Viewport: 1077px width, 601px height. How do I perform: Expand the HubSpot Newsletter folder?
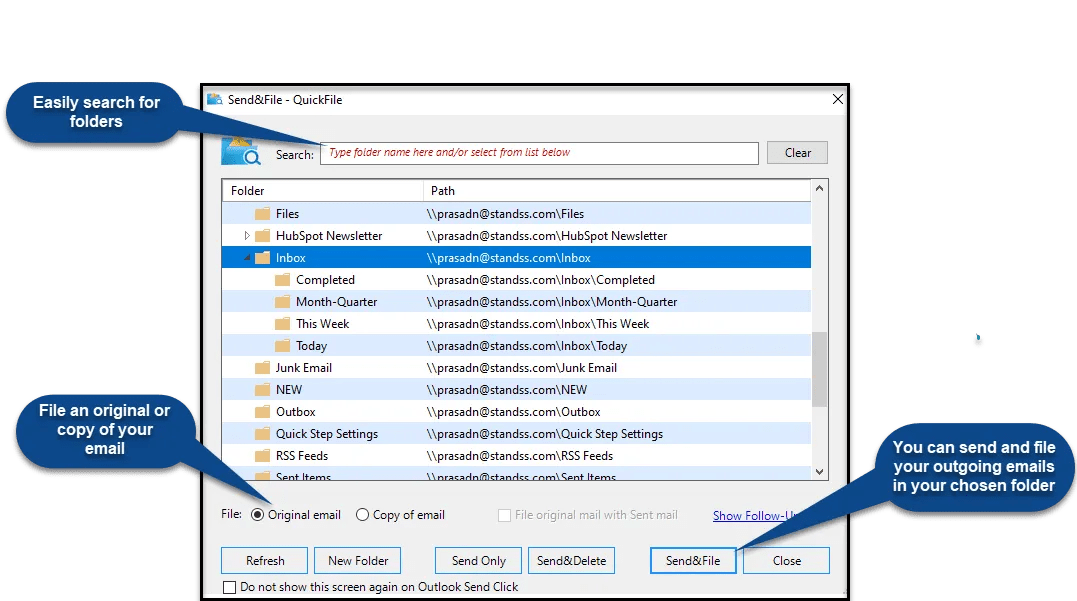pyautogui.click(x=247, y=235)
